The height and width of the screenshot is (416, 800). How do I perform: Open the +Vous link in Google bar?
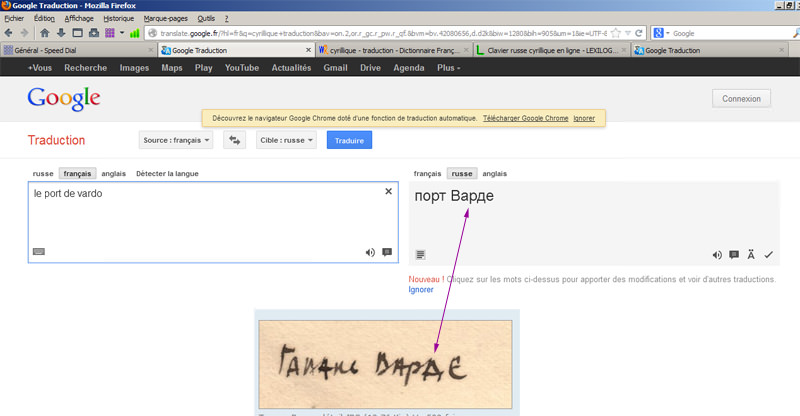40,67
